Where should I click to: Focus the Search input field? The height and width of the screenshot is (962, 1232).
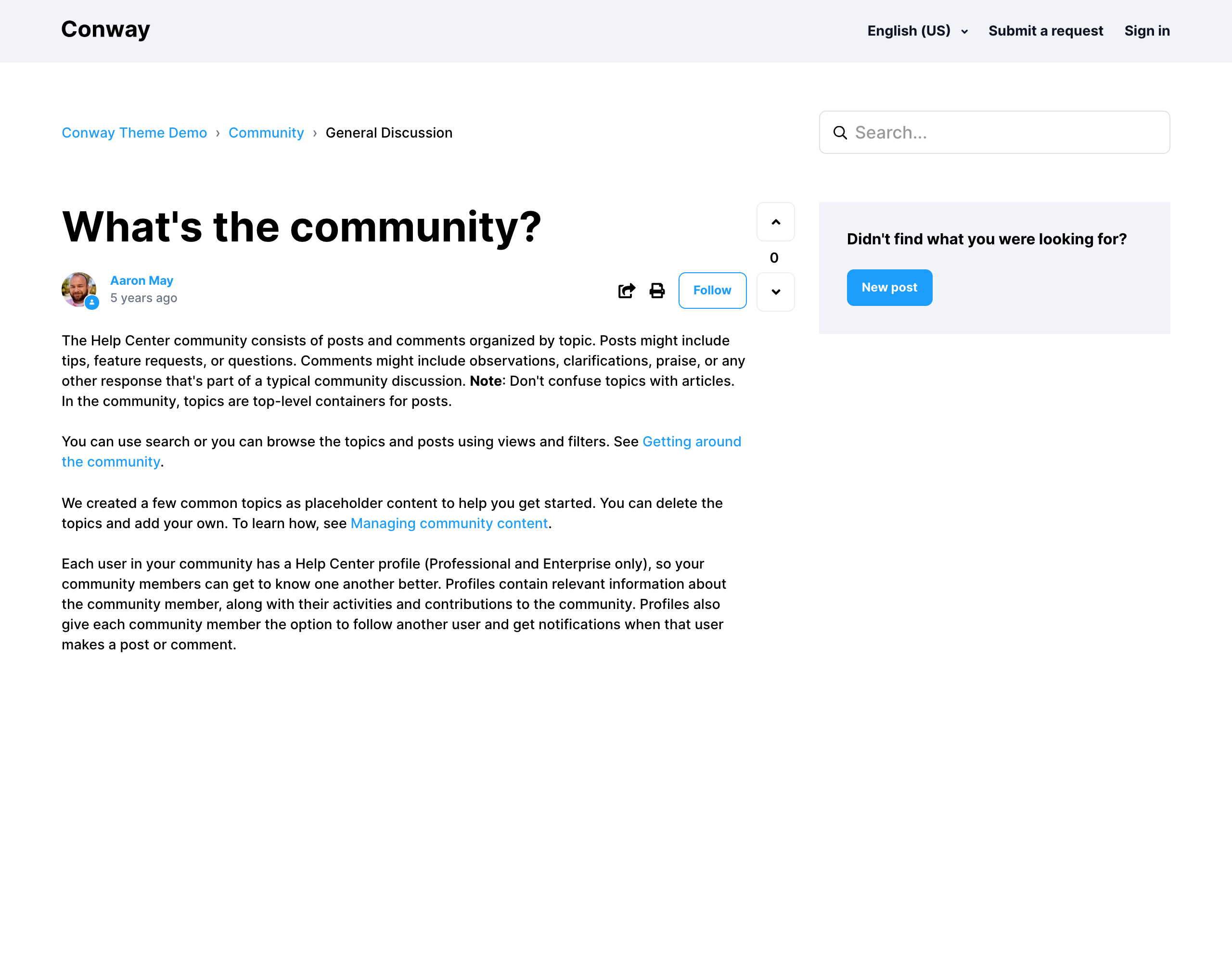point(1004,132)
